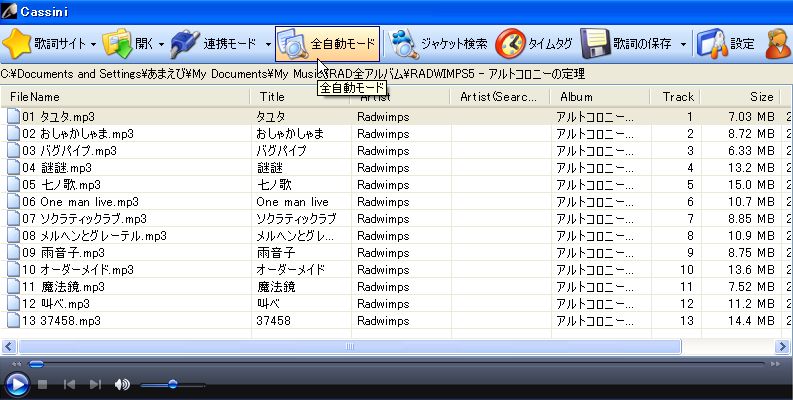The width and height of the screenshot is (793, 400).
Task: Click the 設定 settings icon
Action: 712,44
